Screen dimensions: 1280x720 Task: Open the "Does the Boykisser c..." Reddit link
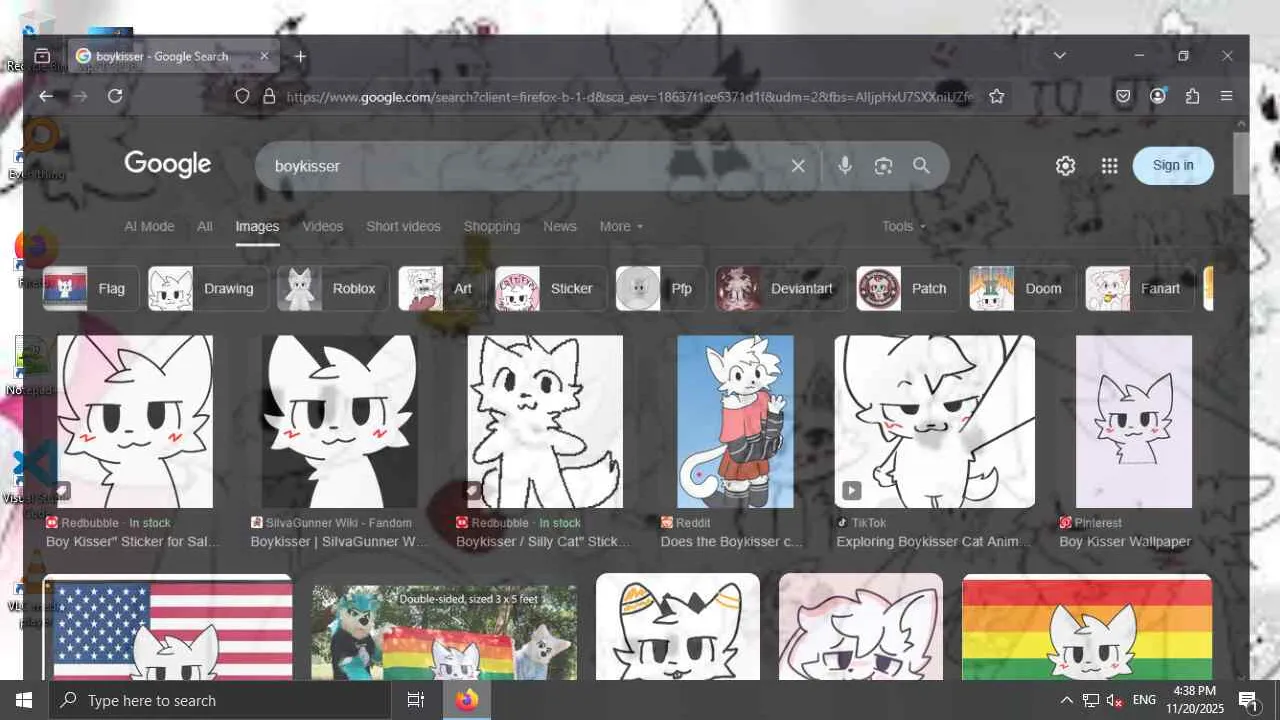click(732, 542)
